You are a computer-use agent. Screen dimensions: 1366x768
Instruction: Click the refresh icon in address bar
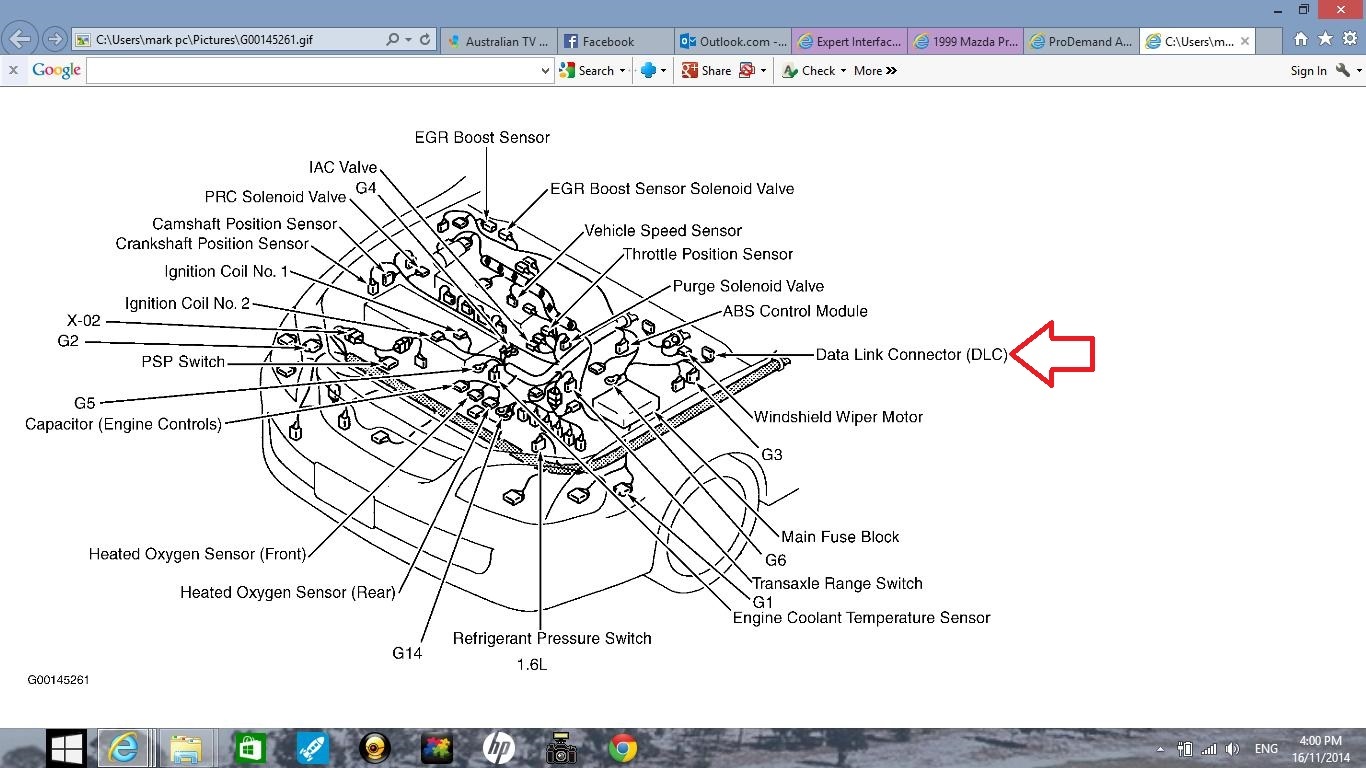coord(425,40)
